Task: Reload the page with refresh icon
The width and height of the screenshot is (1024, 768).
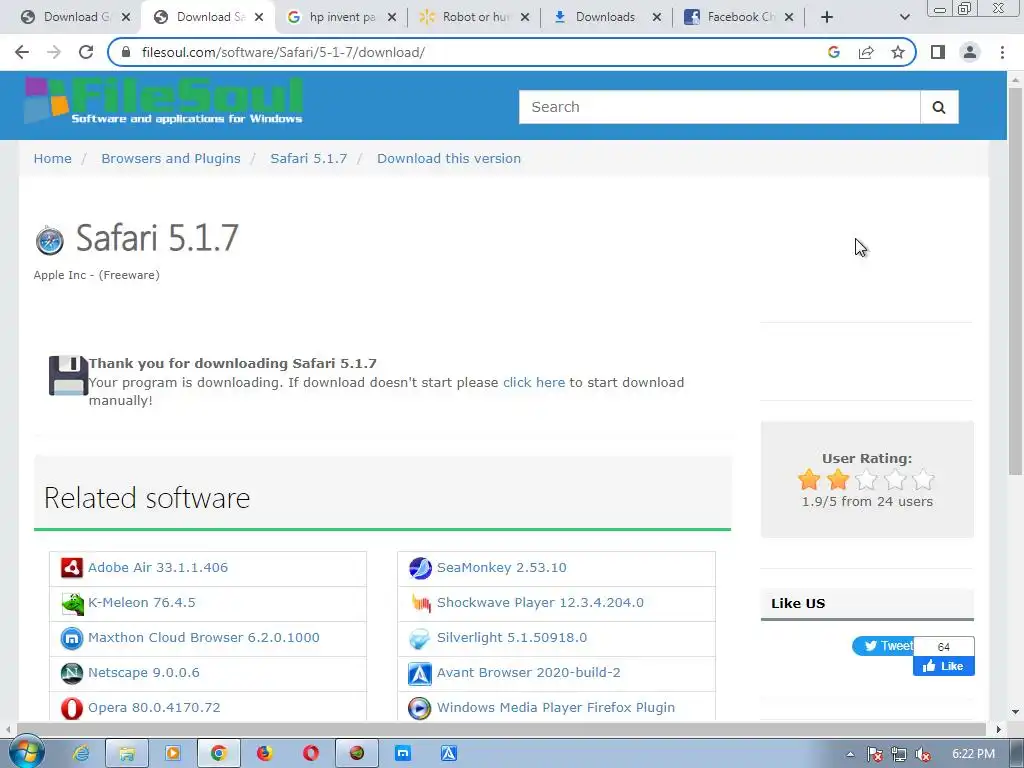Action: 86,52
